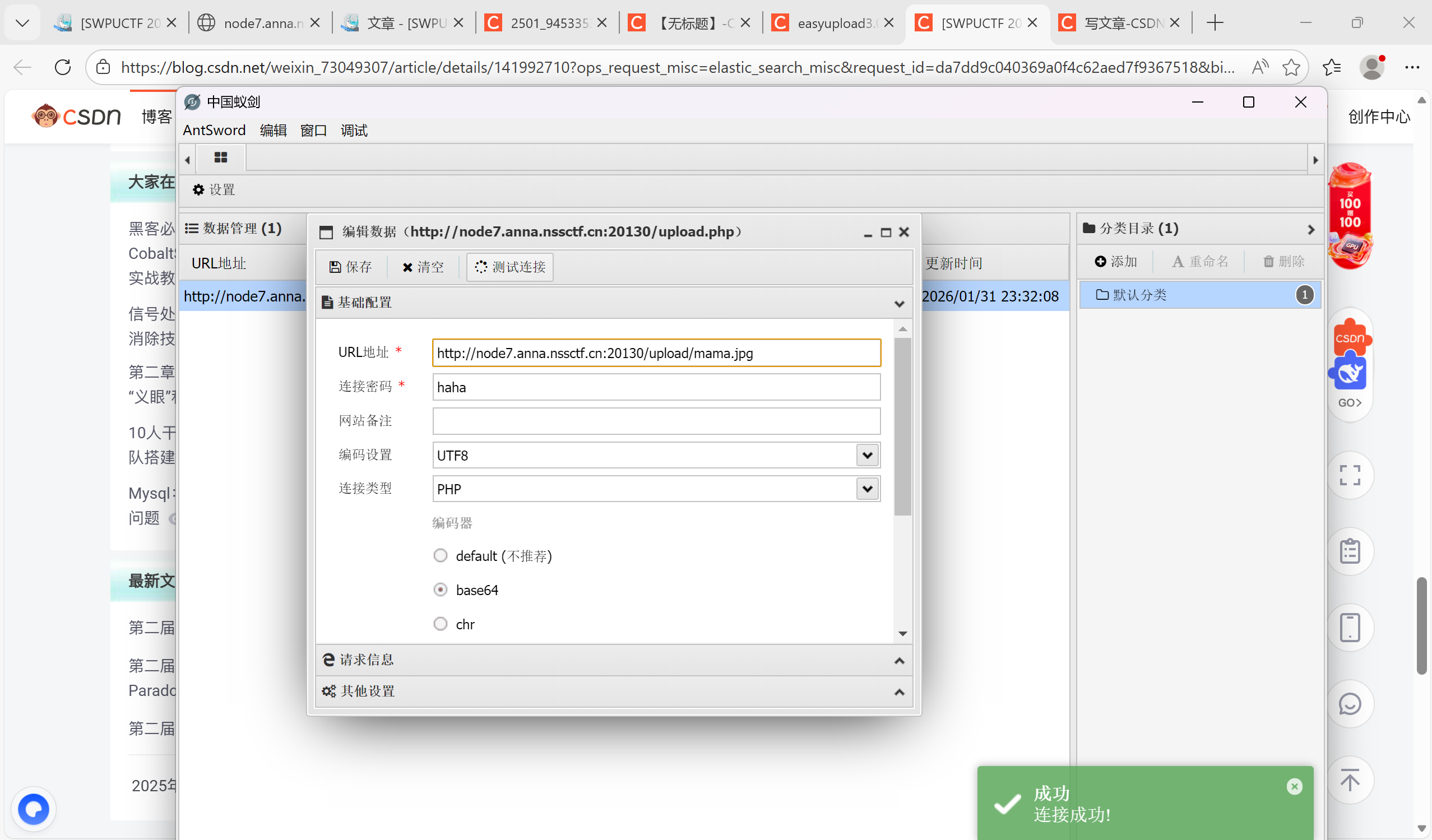Click the 连接密码 input field
Screen dimensions: 1432x840
point(656,387)
